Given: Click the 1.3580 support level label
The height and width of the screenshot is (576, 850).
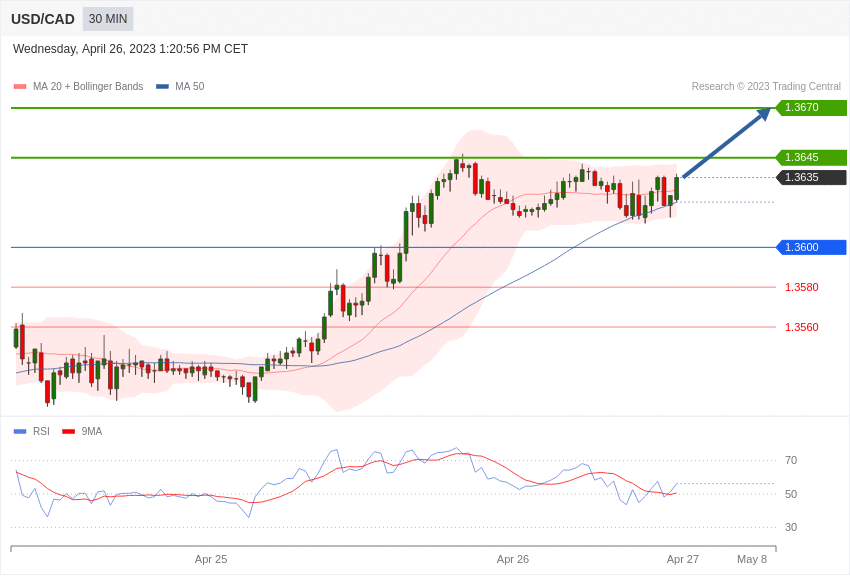Looking at the screenshot, I should [x=802, y=287].
